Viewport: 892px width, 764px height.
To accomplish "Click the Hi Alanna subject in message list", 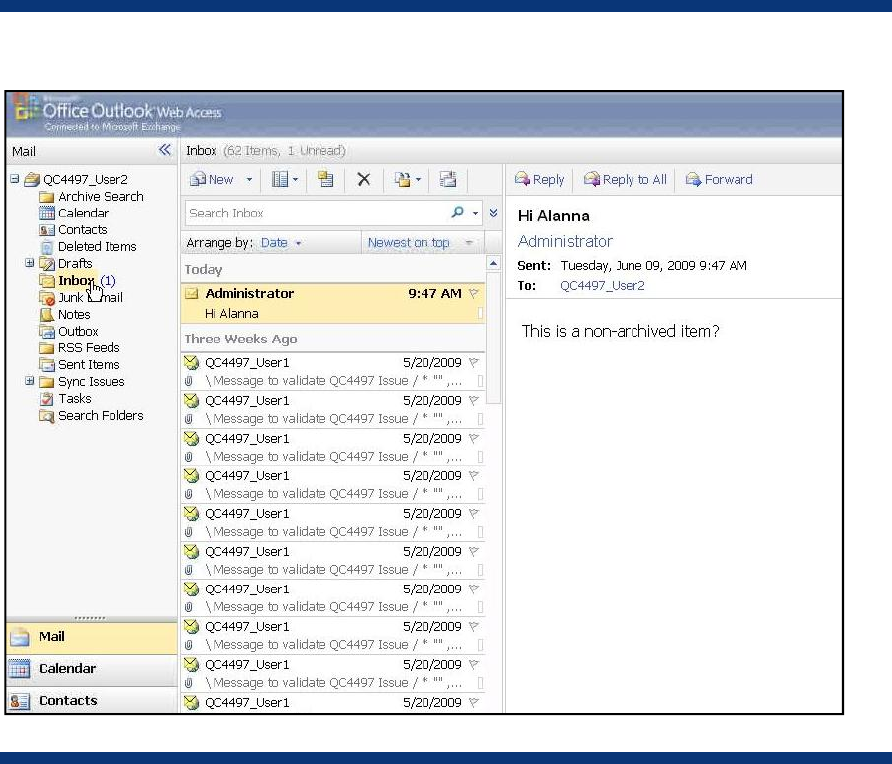I will click(x=231, y=313).
